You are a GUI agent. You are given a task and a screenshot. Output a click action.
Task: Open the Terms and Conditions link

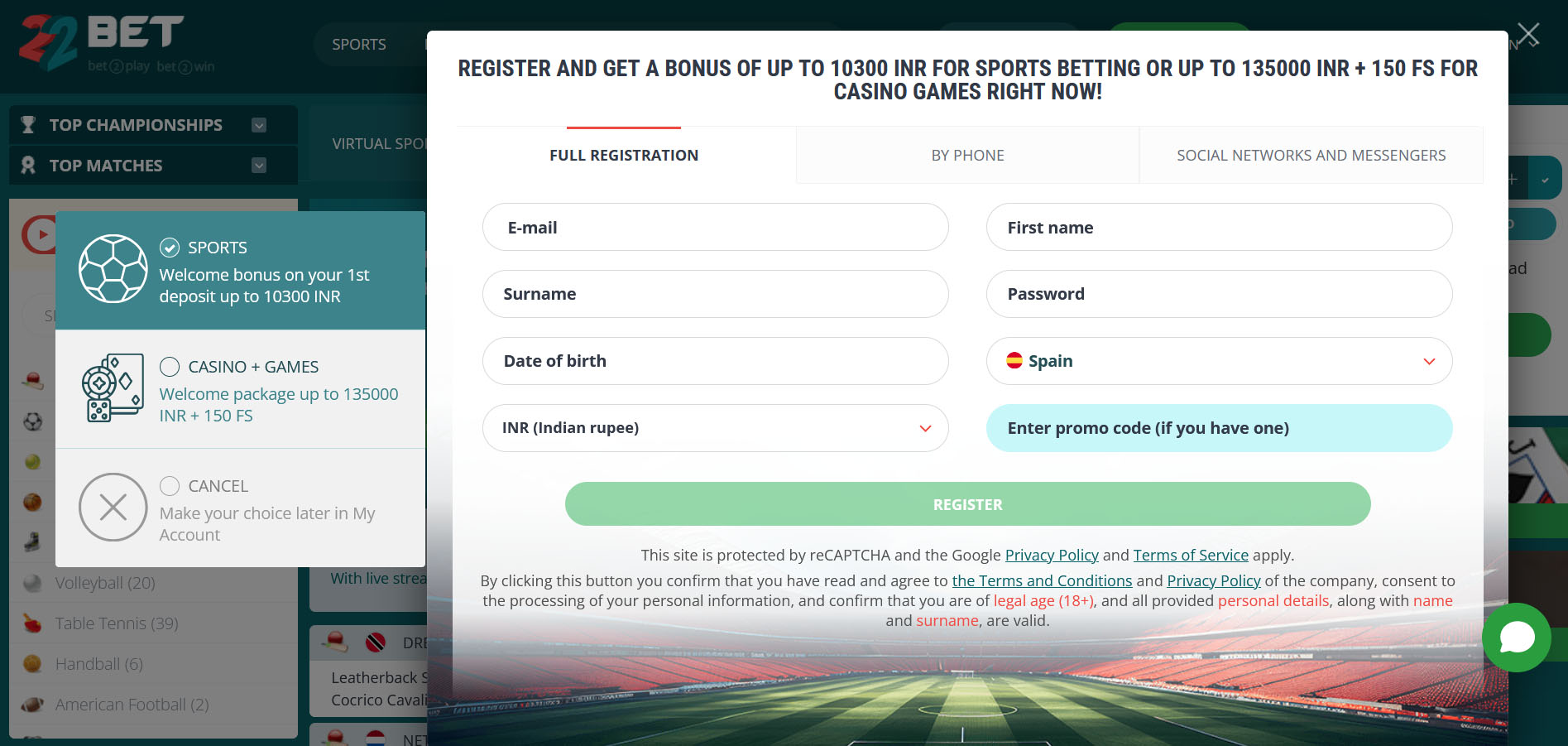pos(1042,581)
